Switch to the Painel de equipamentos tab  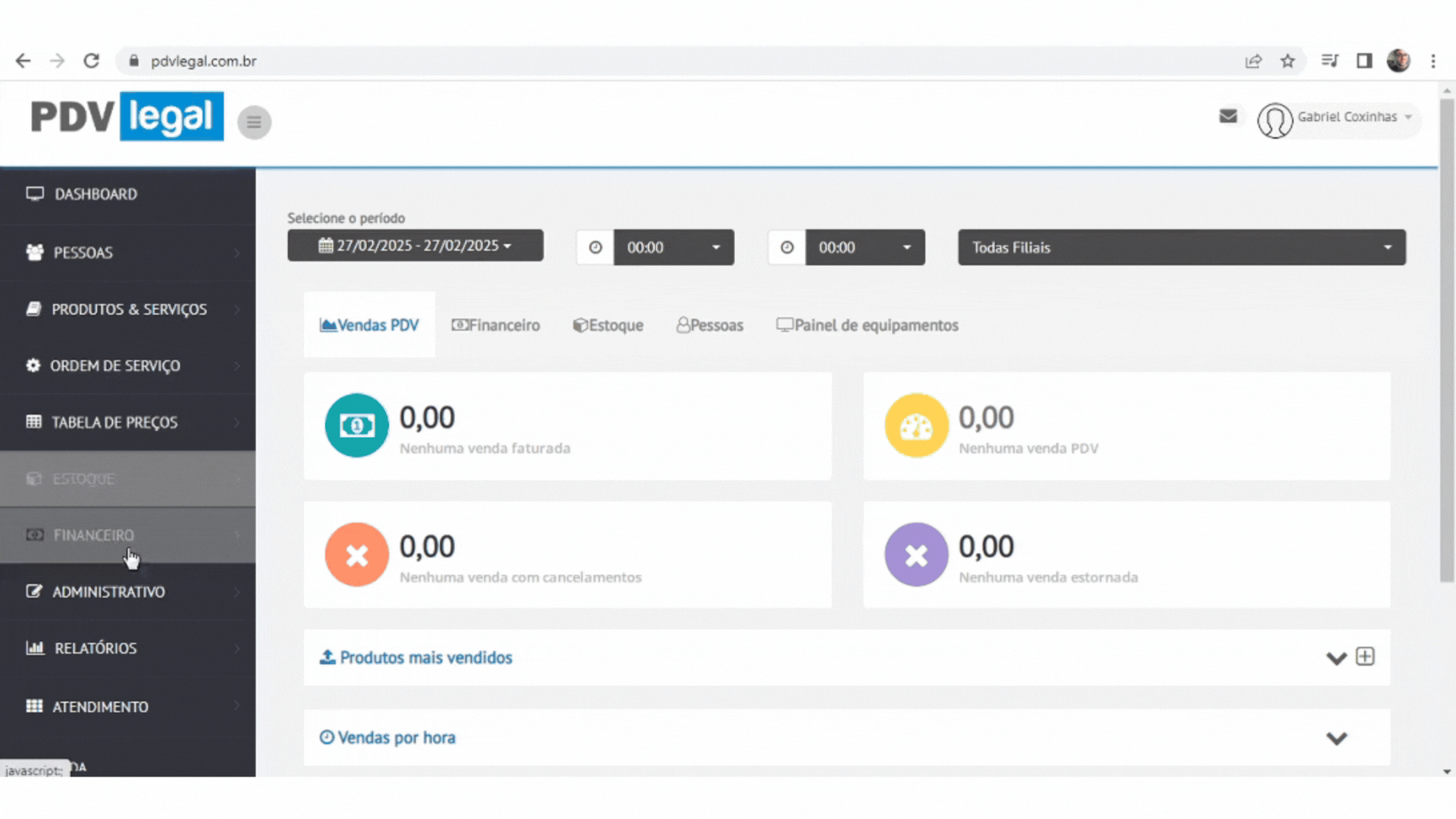point(867,325)
